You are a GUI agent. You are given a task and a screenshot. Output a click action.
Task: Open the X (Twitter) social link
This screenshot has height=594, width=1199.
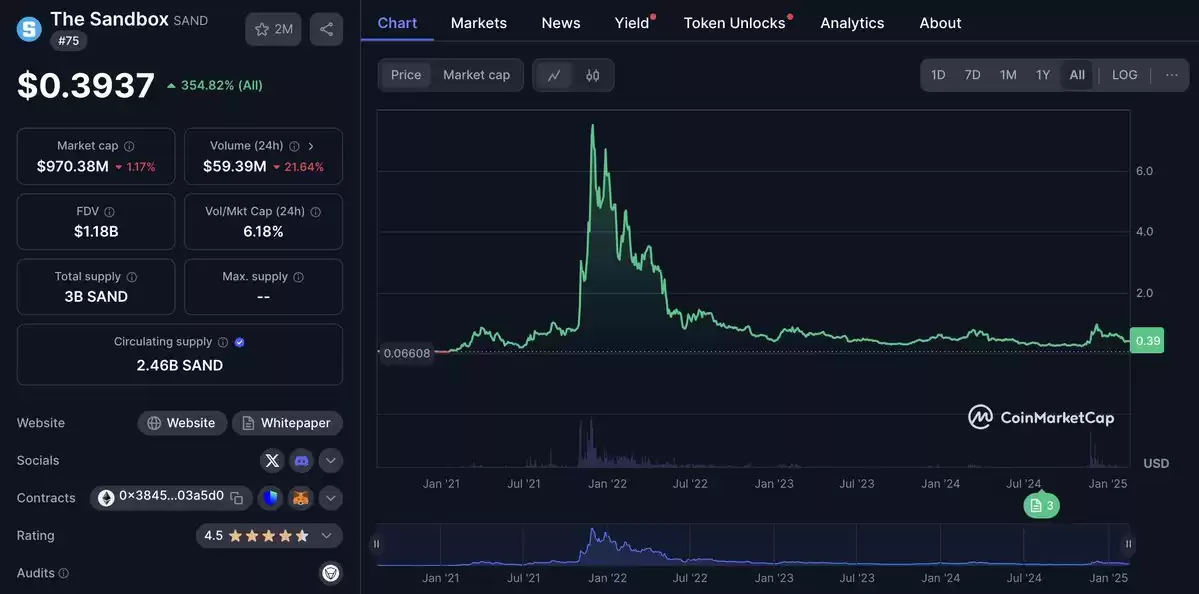coord(272,460)
